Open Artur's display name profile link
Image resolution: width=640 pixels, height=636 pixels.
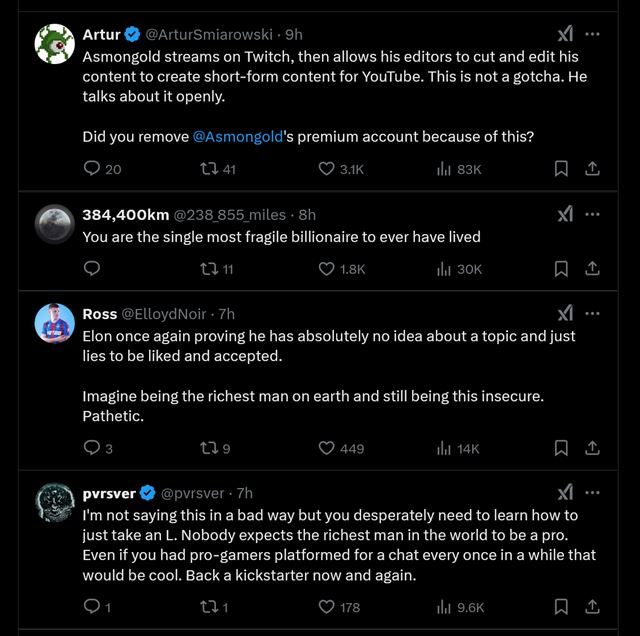[x=101, y=34]
